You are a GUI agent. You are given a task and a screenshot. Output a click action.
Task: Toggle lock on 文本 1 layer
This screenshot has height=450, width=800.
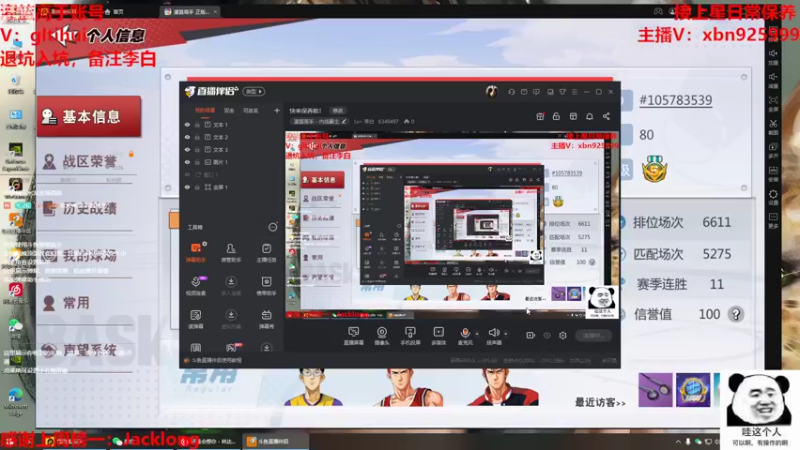[197, 124]
